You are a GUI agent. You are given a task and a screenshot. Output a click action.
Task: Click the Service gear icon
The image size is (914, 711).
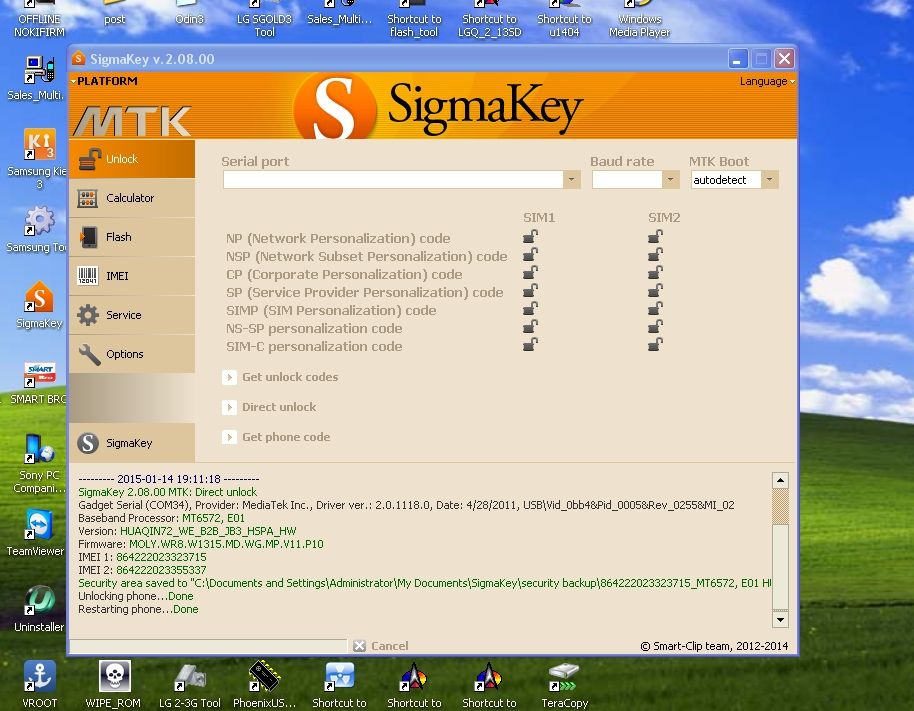click(89, 315)
